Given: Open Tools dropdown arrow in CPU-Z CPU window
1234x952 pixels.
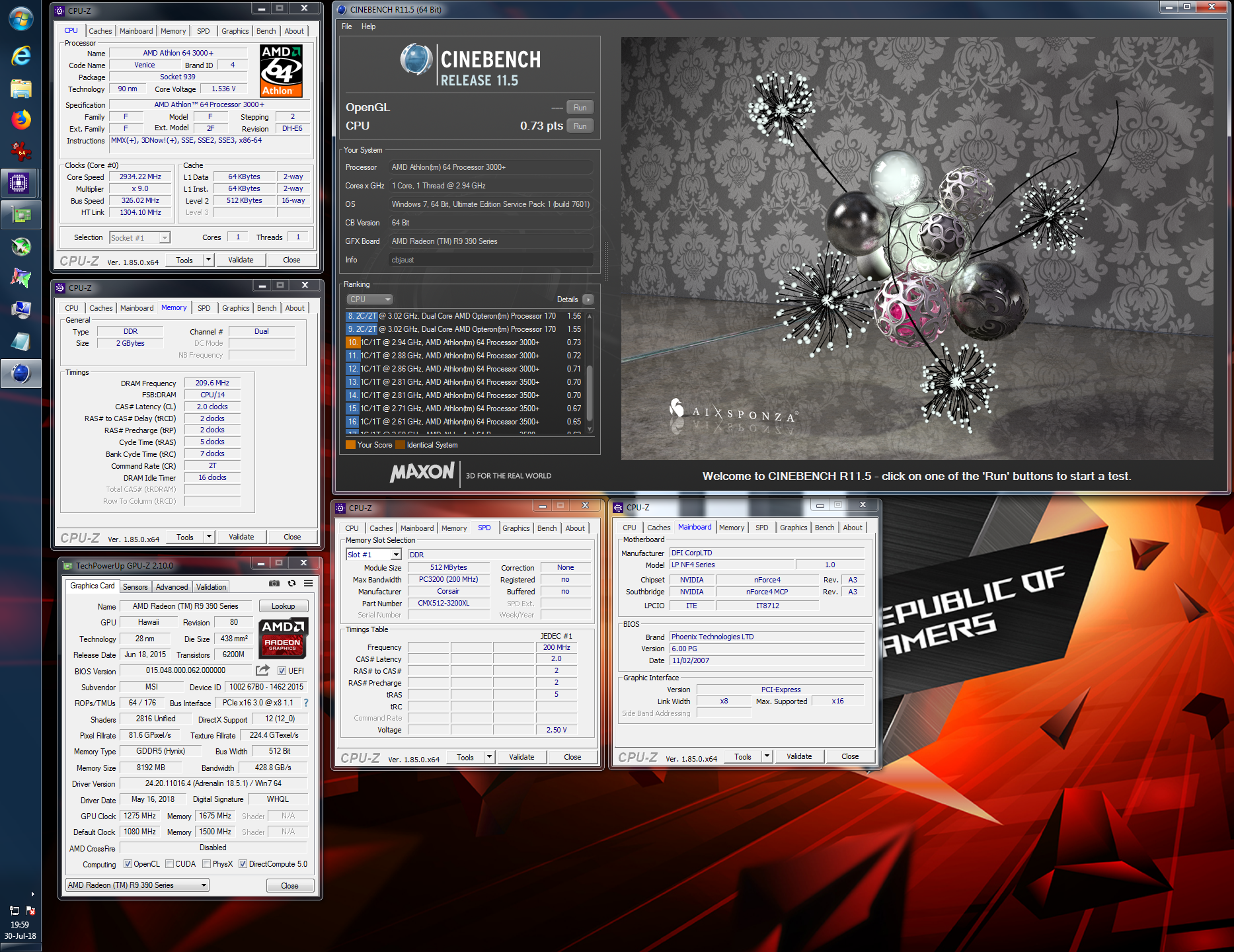Looking at the screenshot, I should pyautogui.click(x=208, y=260).
